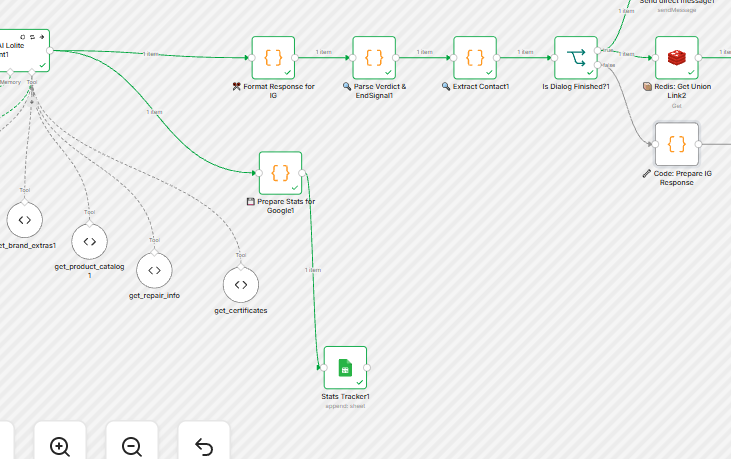Click the output handle of Redis: Get Union Link2

click(698, 58)
